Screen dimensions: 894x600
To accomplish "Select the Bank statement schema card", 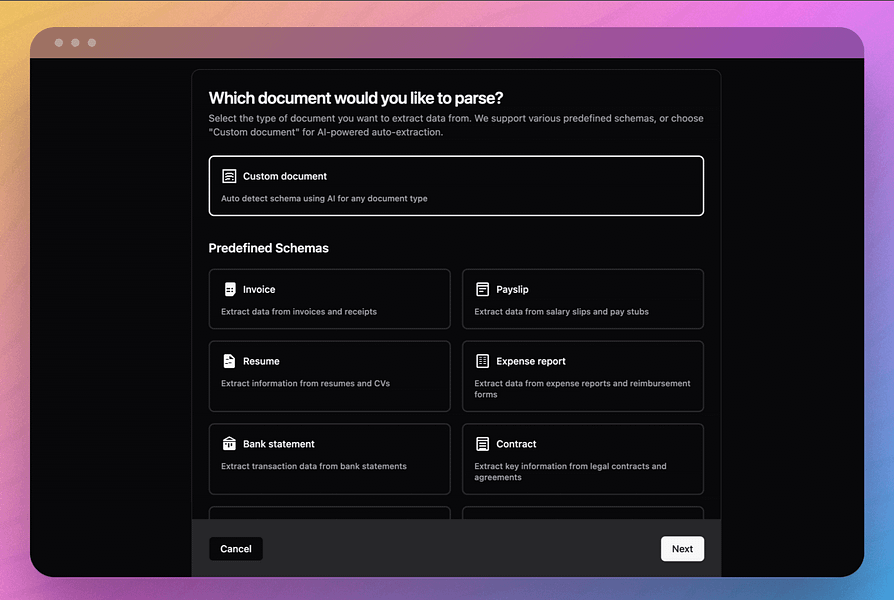I will tap(330, 459).
